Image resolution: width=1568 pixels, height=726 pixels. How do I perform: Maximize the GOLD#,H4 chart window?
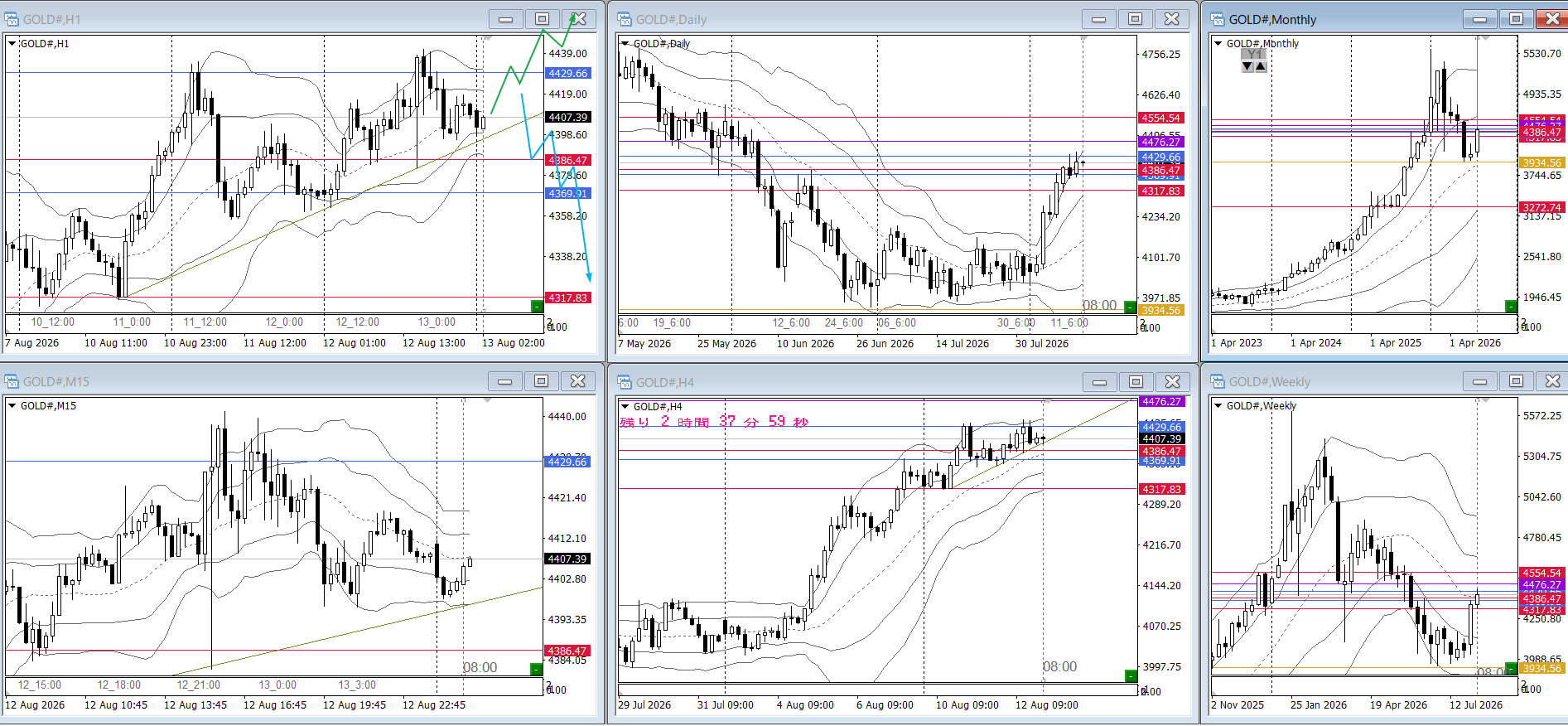coord(1136,382)
